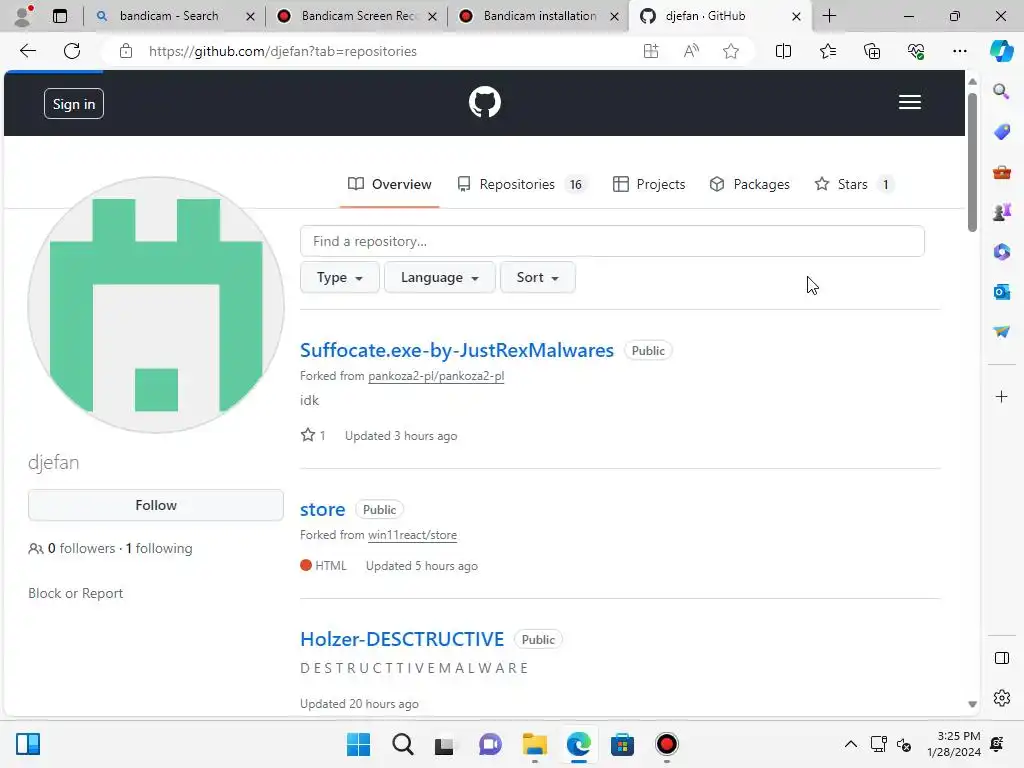1024x768 pixels.
Task: Open a new browser tab
Action: tap(829, 16)
